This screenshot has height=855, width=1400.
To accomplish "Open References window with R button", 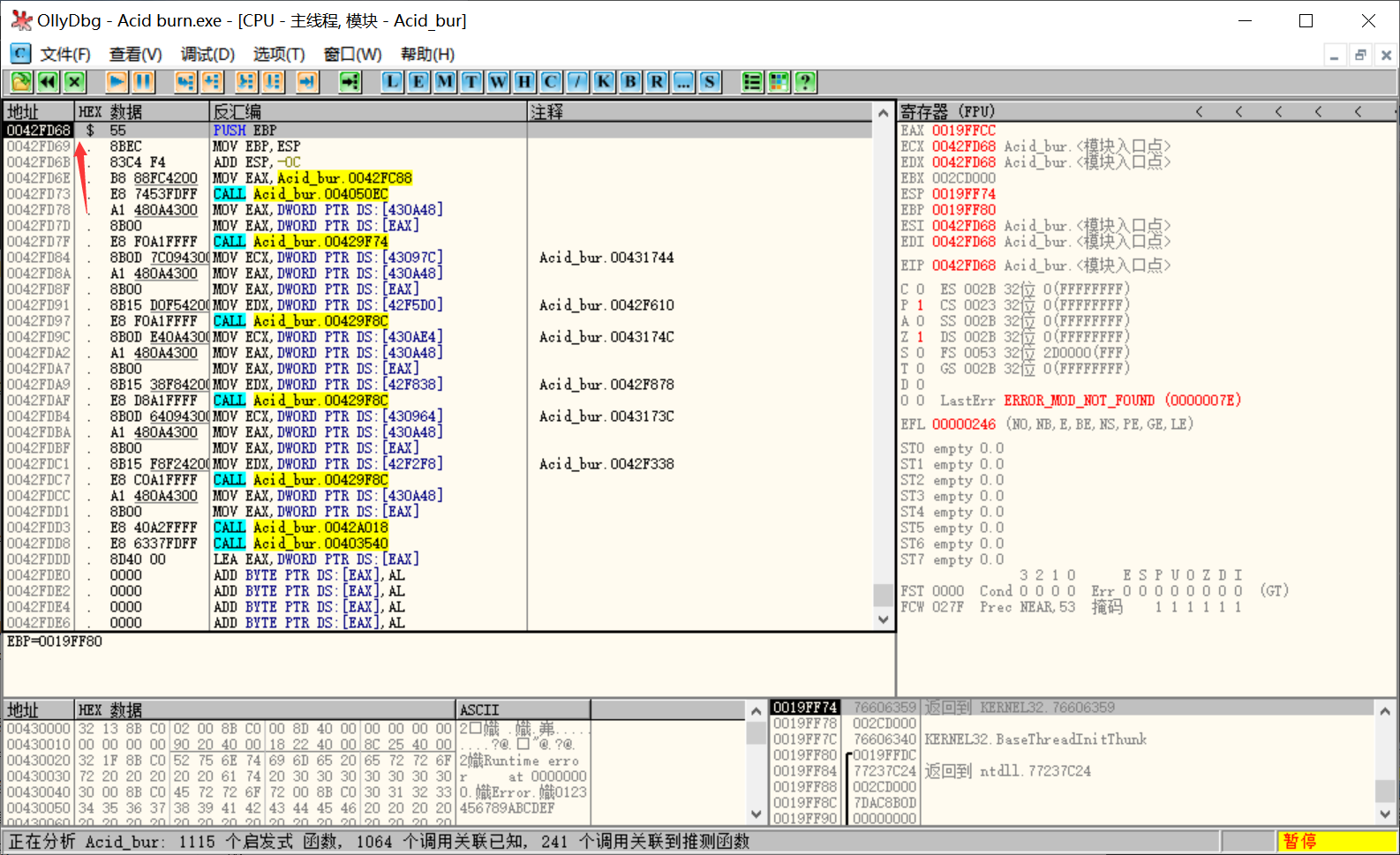I will (x=657, y=82).
